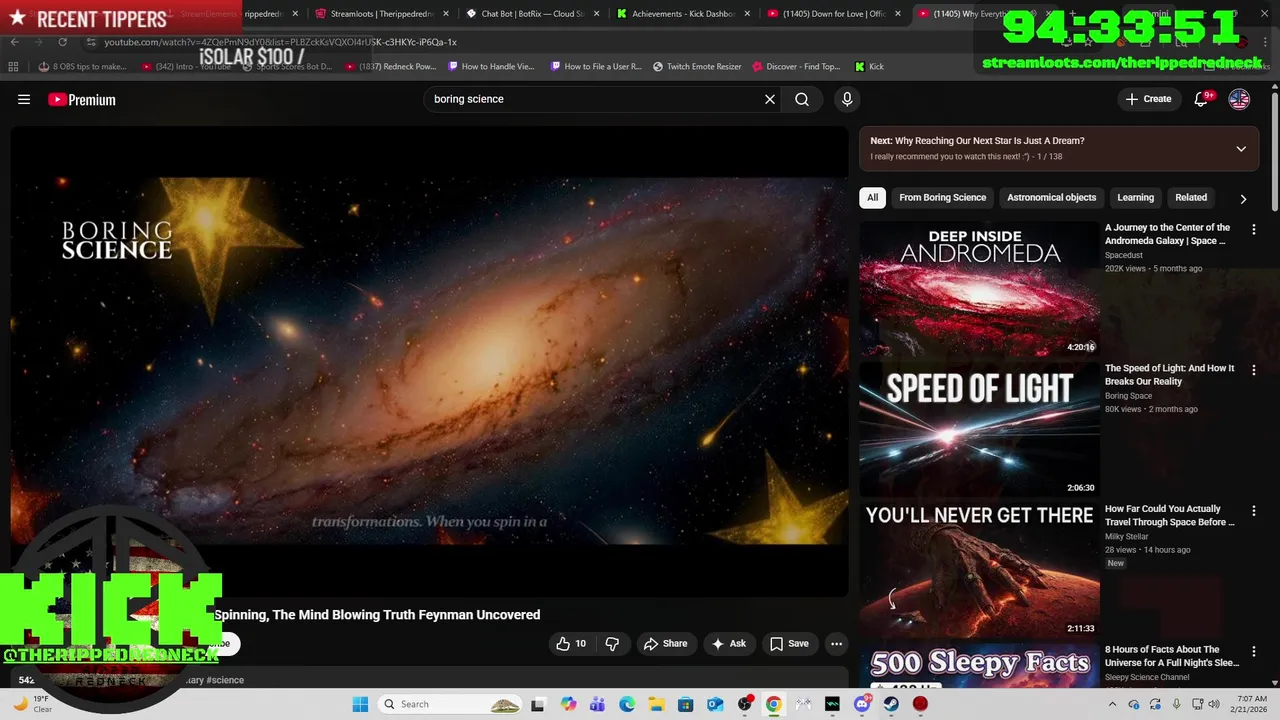Open the account avatar menu
The image size is (1280, 720).
click(1239, 99)
